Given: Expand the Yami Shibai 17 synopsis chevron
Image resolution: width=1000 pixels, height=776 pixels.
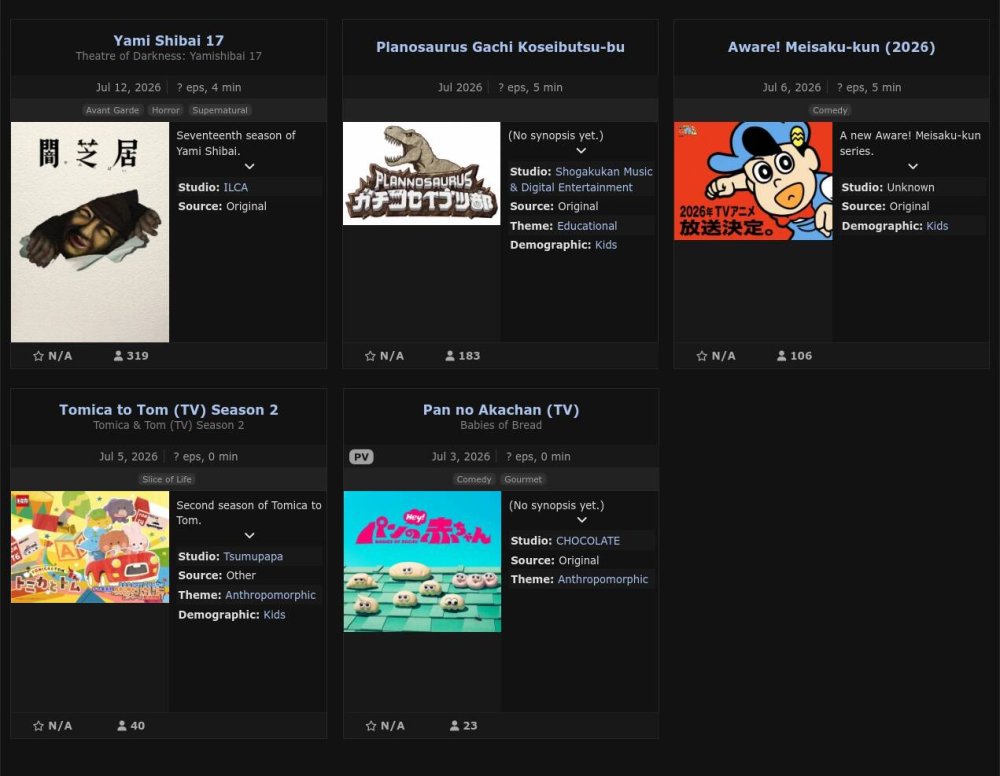Looking at the screenshot, I should tap(249, 166).
